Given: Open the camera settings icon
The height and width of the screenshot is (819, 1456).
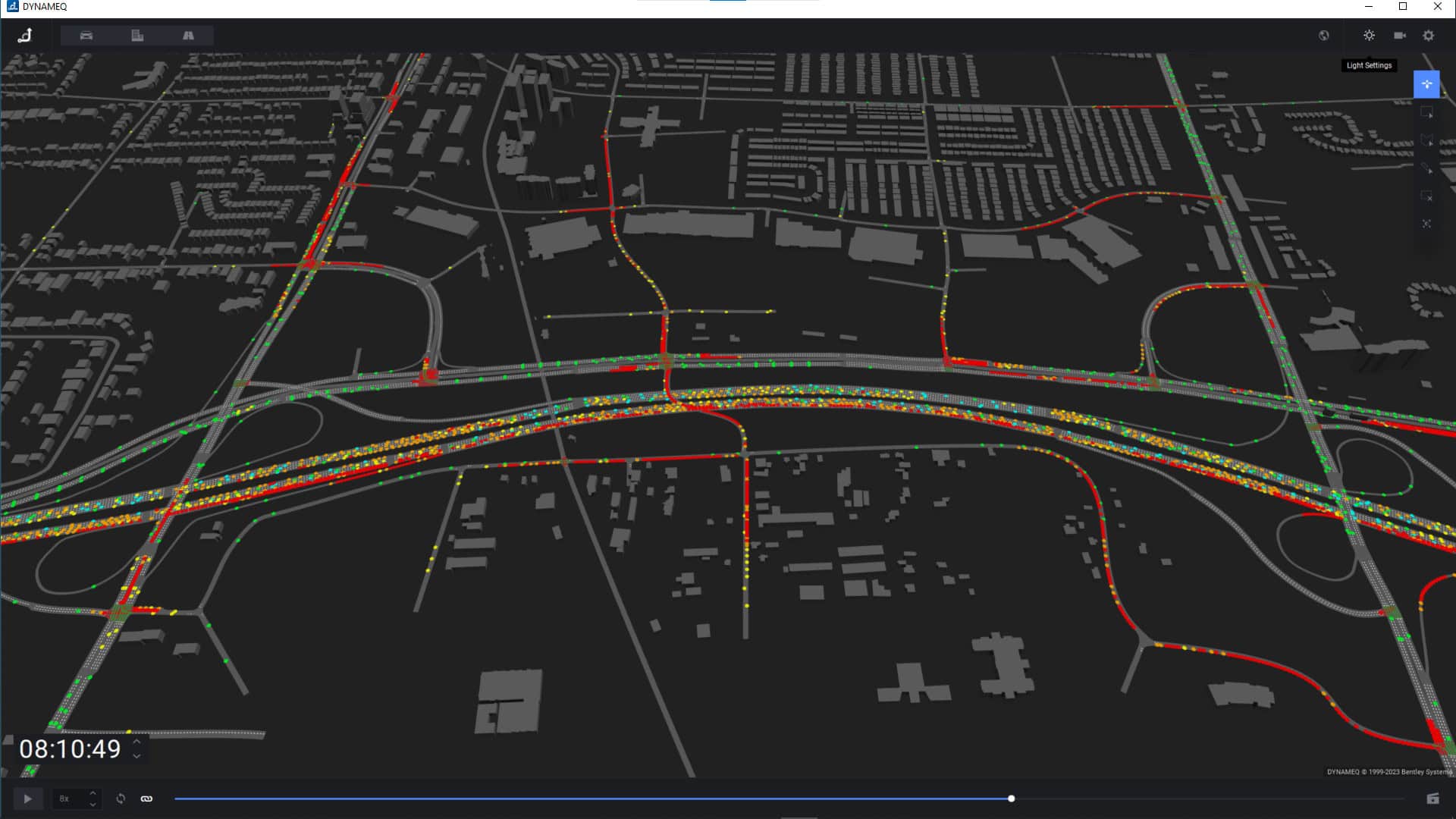Looking at the screenshot, I should tap(1399, 36).
